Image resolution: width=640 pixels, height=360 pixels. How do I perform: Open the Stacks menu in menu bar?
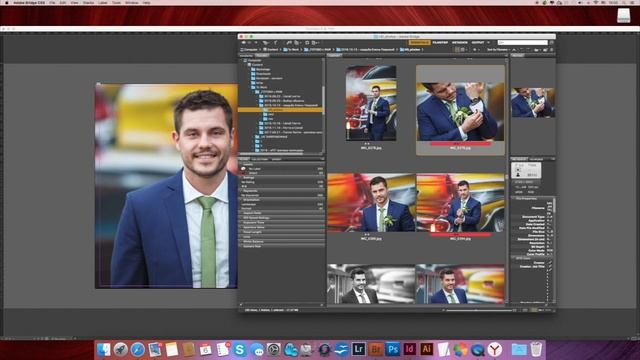coord(88,2)
